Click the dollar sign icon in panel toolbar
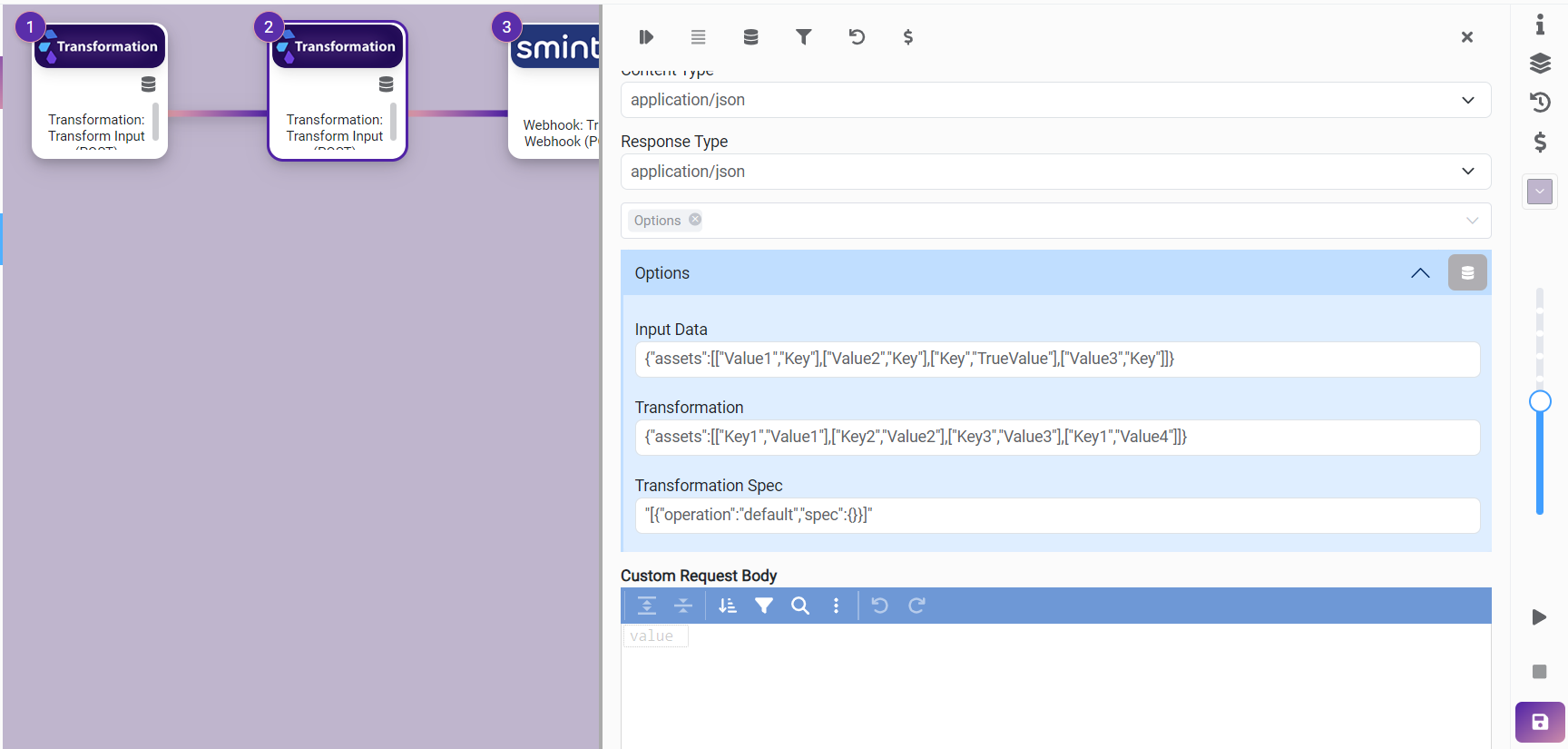Screen dimensions: 1568x749 point(908,37)
